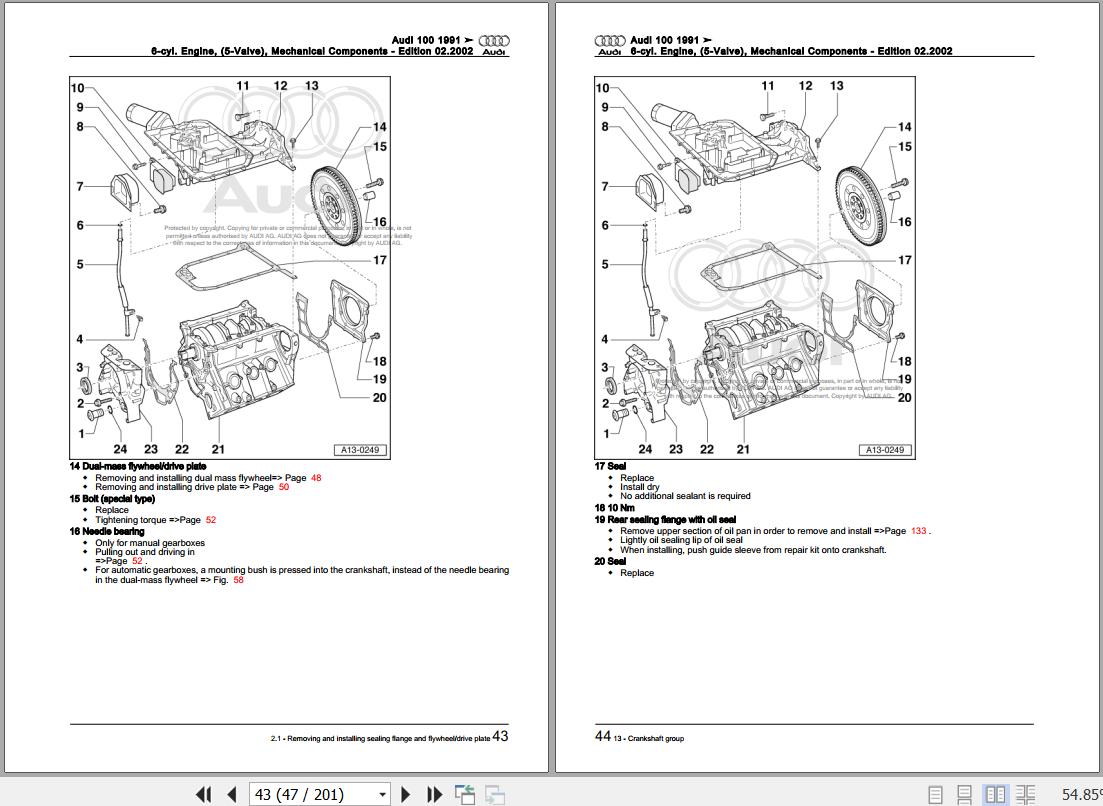1103x806 pixels.
Task: Open tightening torque page 52 link
Action: coord(210,520)
